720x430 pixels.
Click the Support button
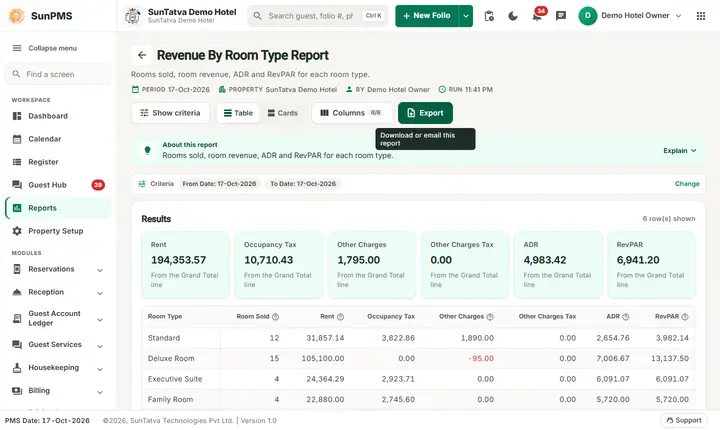coord(684,420)
